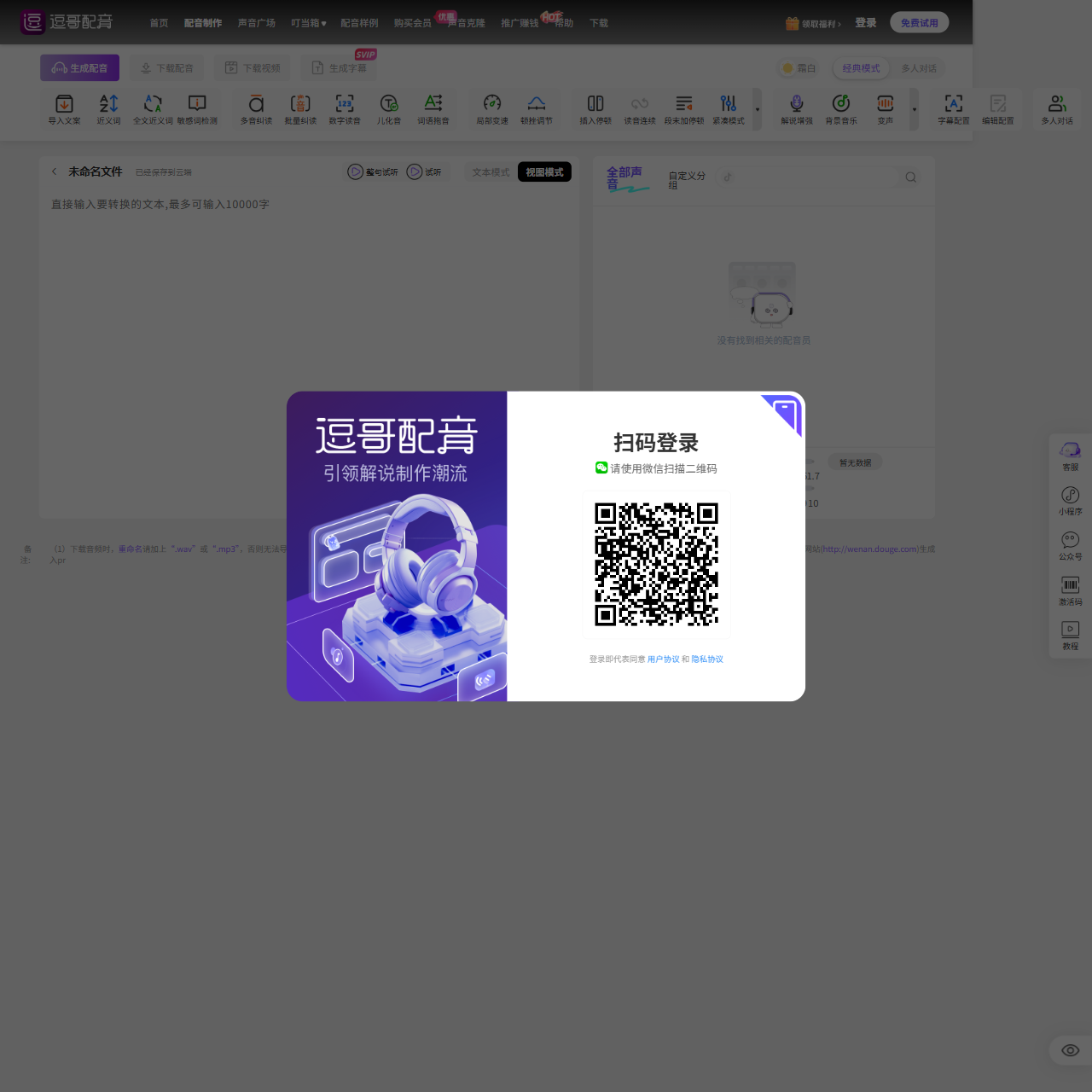Open the 数字读音 number reading tool
This screenshot has height=1092, width=1092.
[344, 109]
